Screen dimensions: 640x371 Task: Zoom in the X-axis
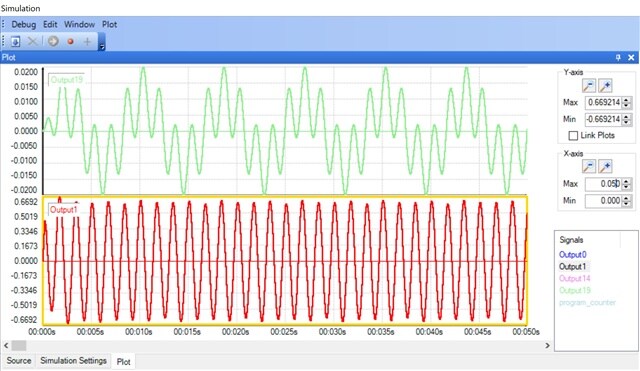[x=605, y=167]
